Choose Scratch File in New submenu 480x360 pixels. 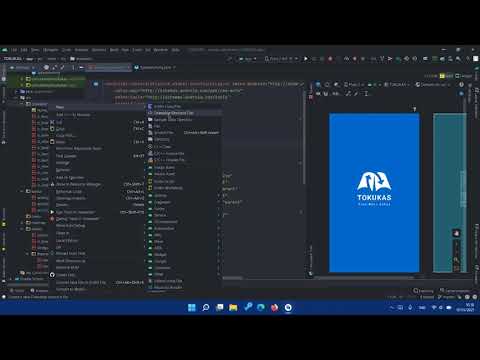coord(184,133)
